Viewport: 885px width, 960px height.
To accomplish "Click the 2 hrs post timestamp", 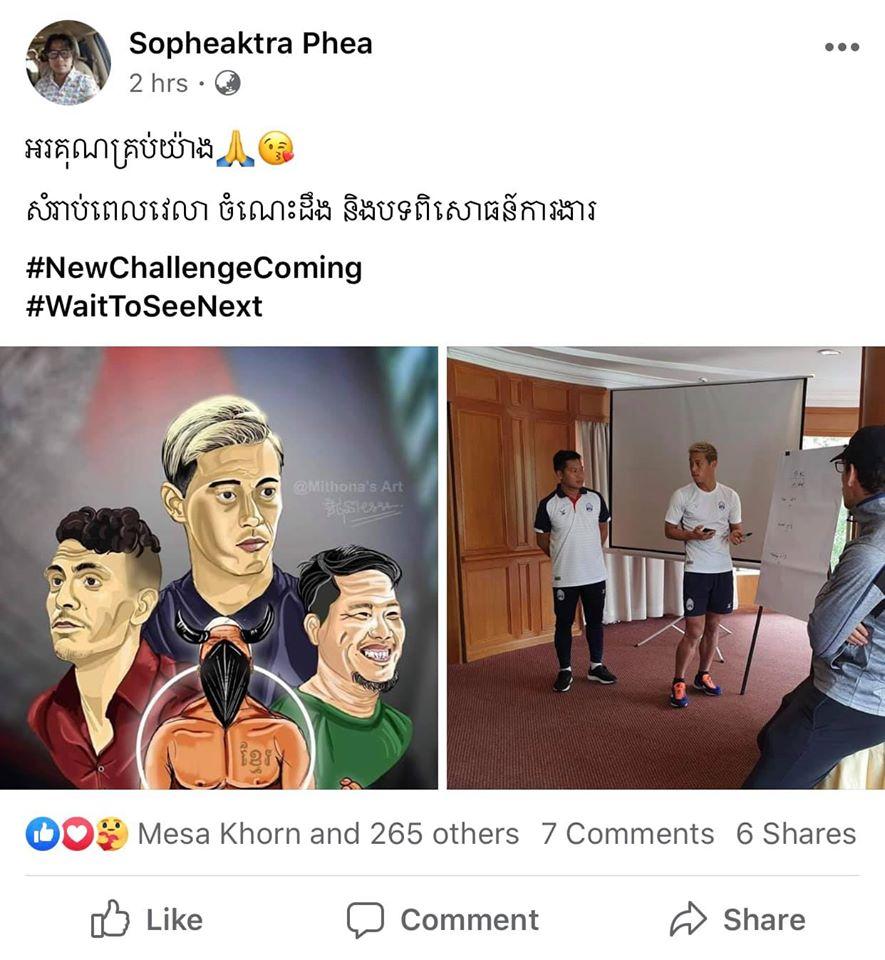I will [x=158, y=83].
